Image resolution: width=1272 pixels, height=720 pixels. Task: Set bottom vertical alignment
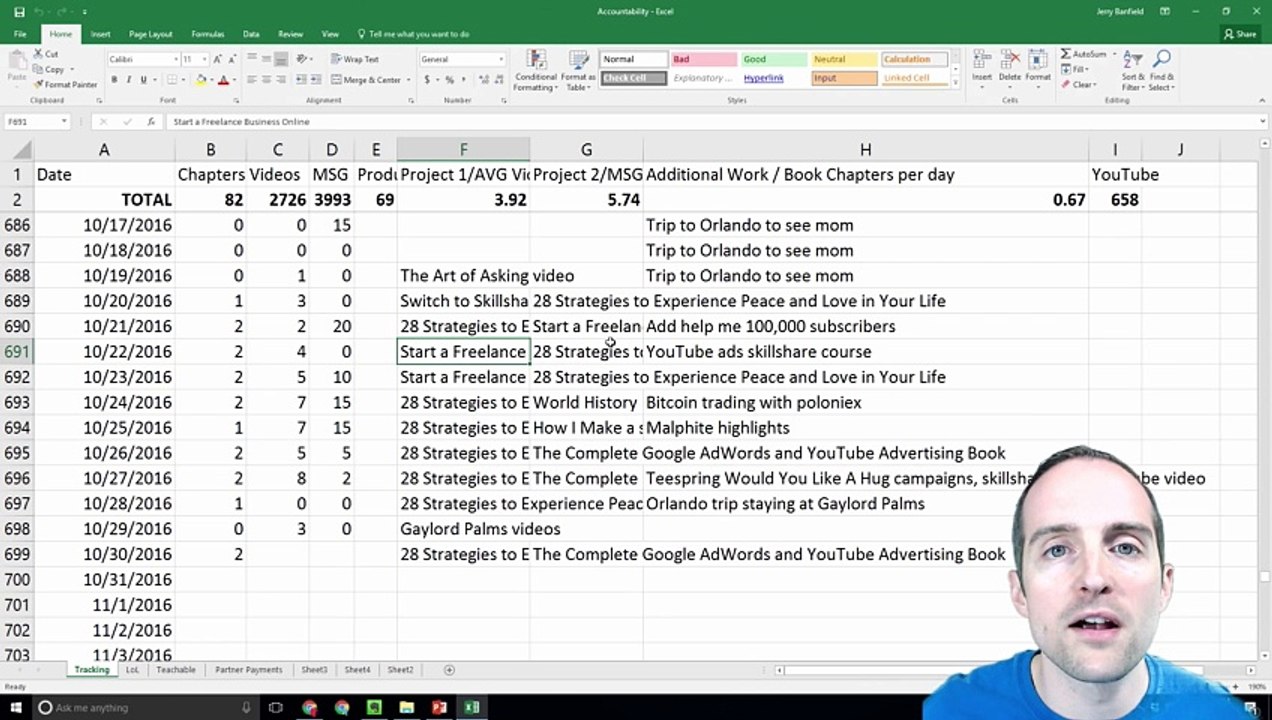282,59
